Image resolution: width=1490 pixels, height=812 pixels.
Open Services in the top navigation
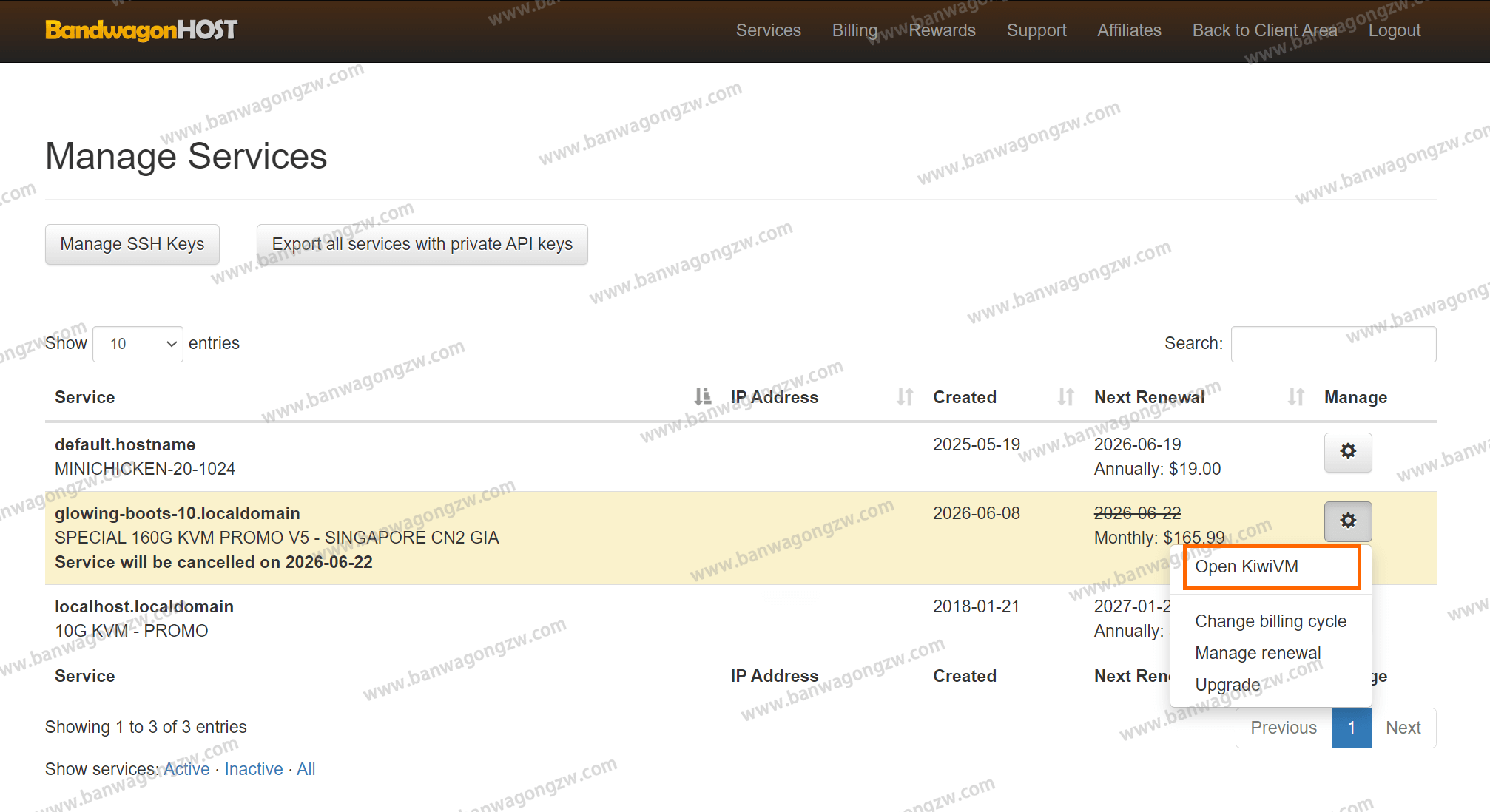tap(768, 30)
